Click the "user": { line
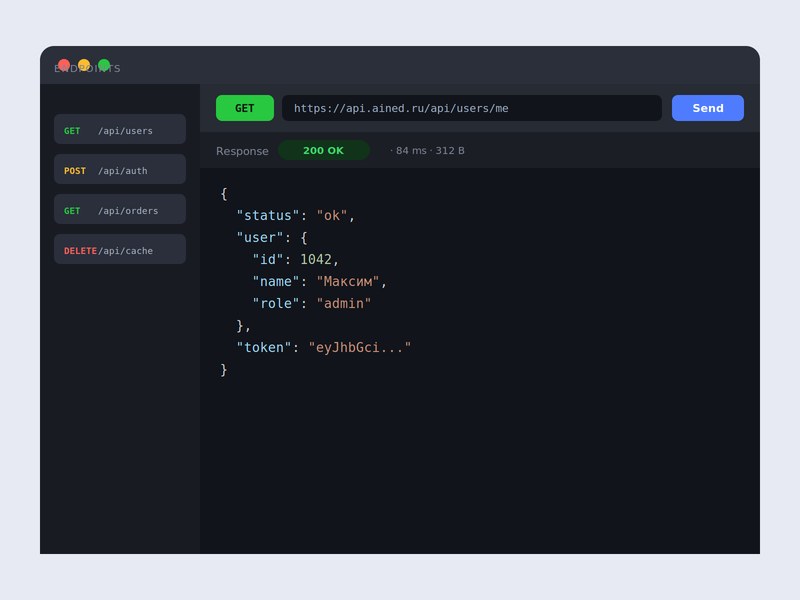Viewport: 800px width, 600px height. click(272, 238)
